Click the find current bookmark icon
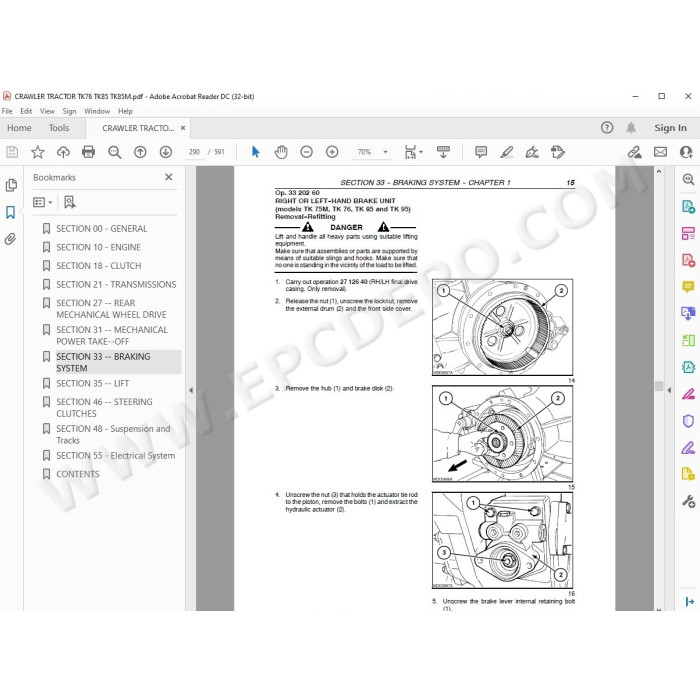The height and width of the screenshot is (700, 700). [x=70, y=202]
